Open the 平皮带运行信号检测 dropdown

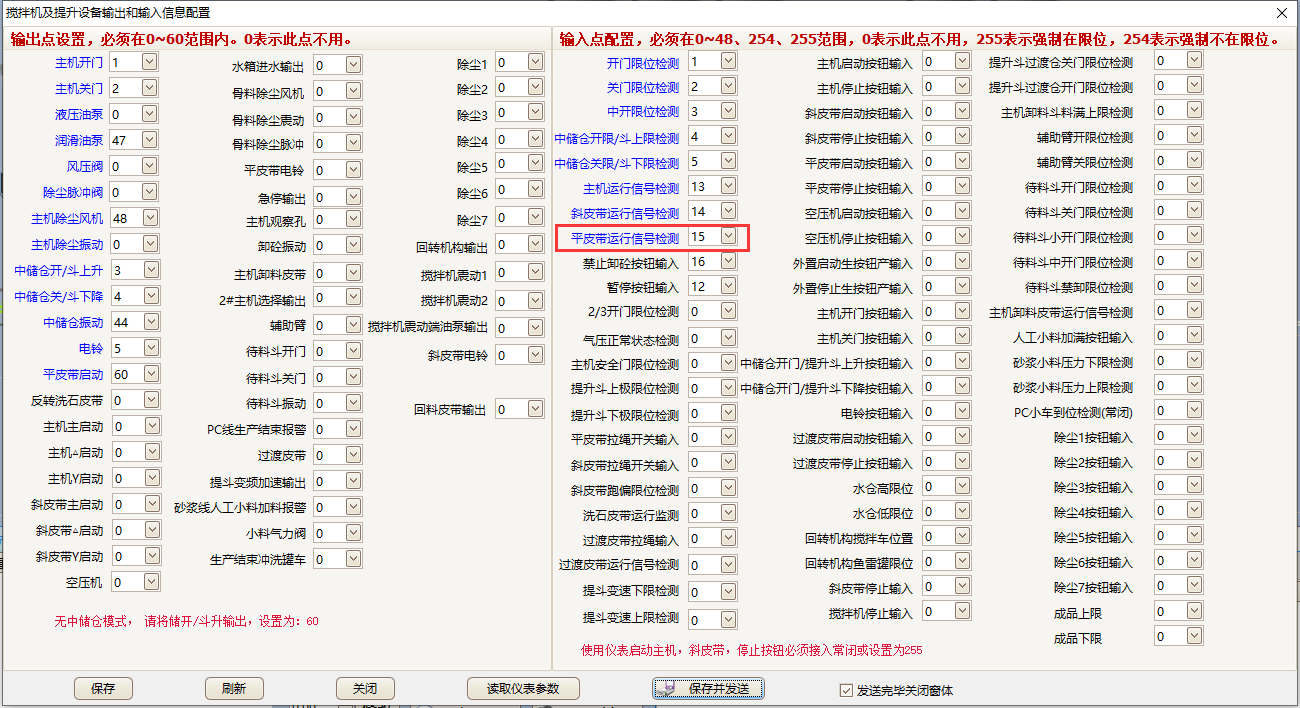point(728,236)
